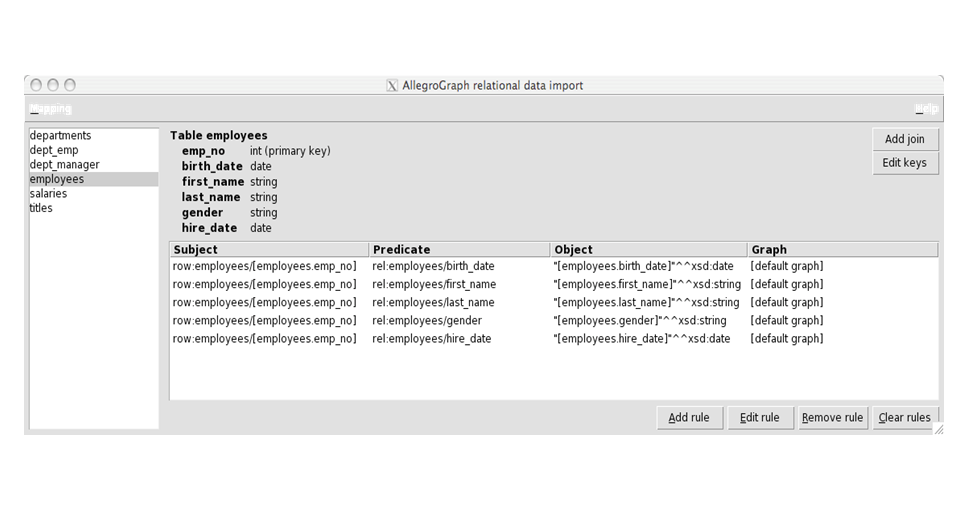This screenshot has height=509, width=960.
Task: Pick the titles table in sidebar
Action: click(41, 208)
